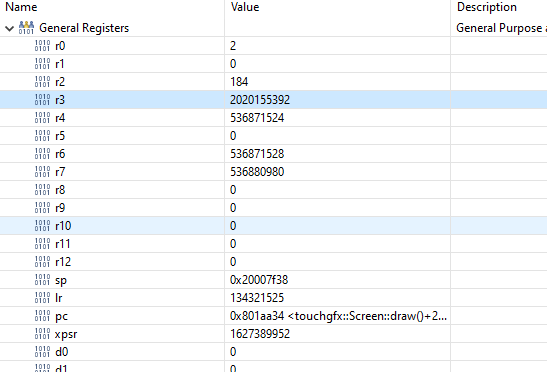Click d0 value 0
This screenshot has height=372, width=547.
coord(233,352)
